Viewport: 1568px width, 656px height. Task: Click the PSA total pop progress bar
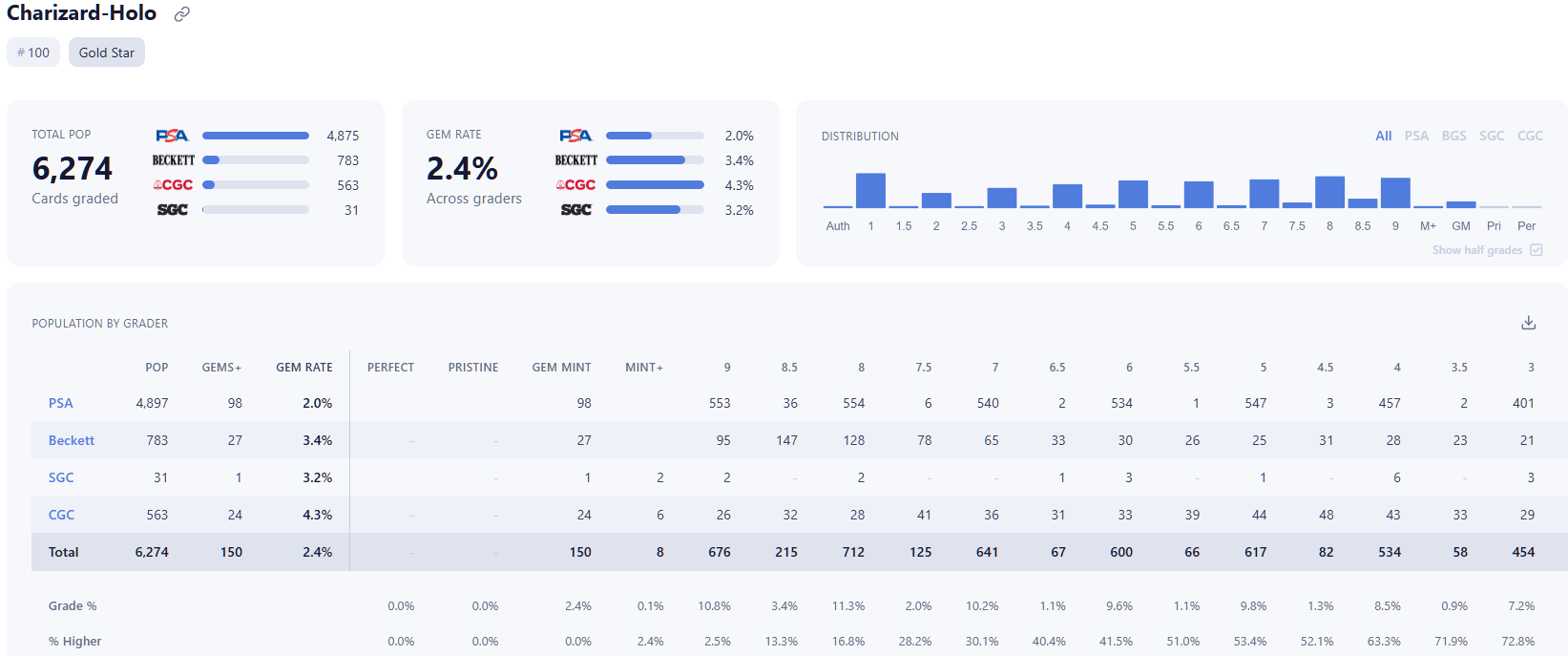256,136
